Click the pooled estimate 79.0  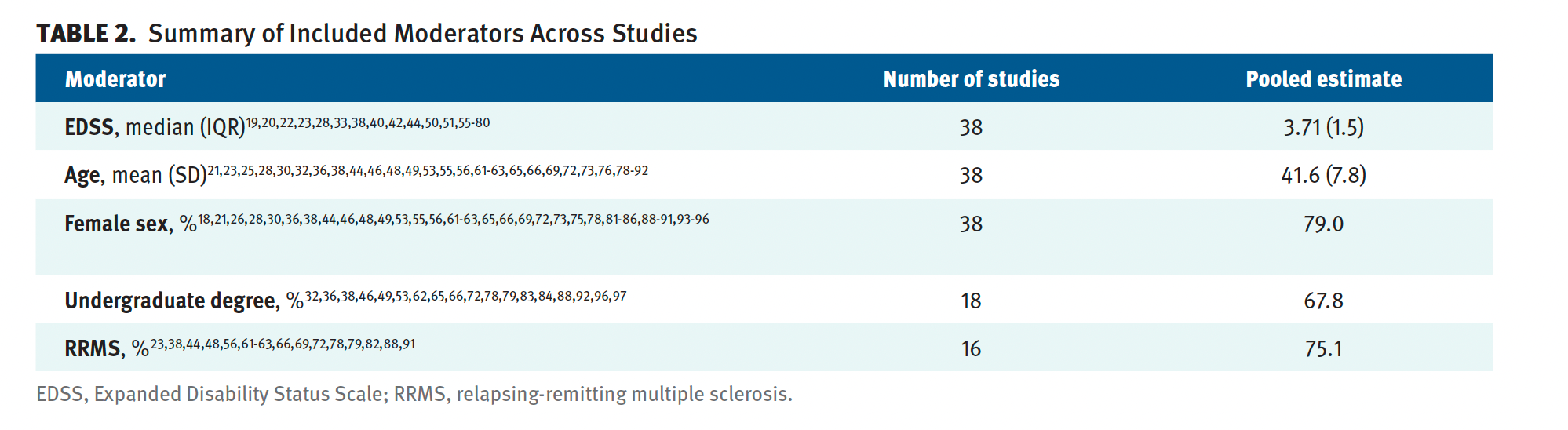pyautogui.click(x=1323, y=224)
